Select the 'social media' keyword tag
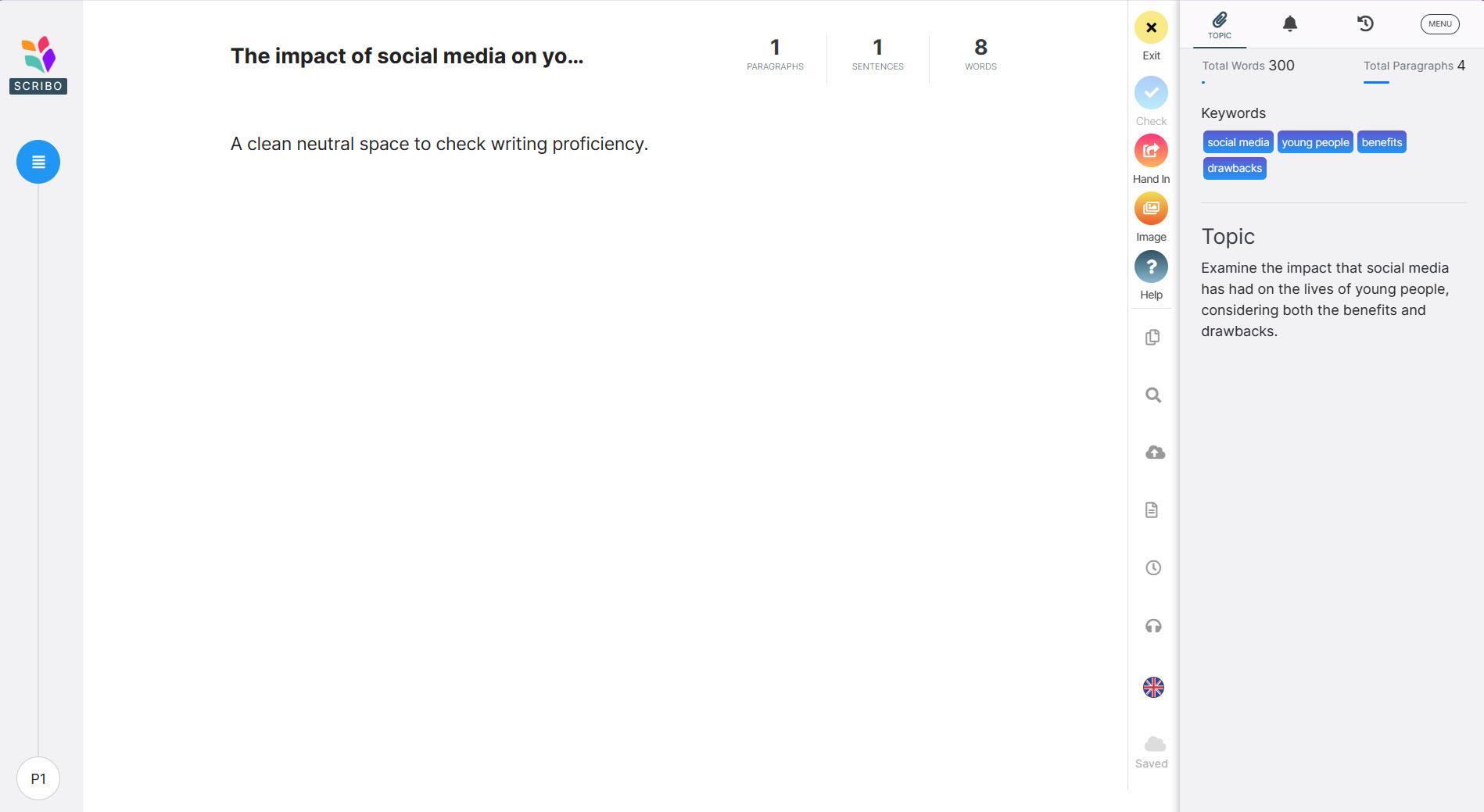This screenshot has width=1484, height=812. [x=1238, y=142]
